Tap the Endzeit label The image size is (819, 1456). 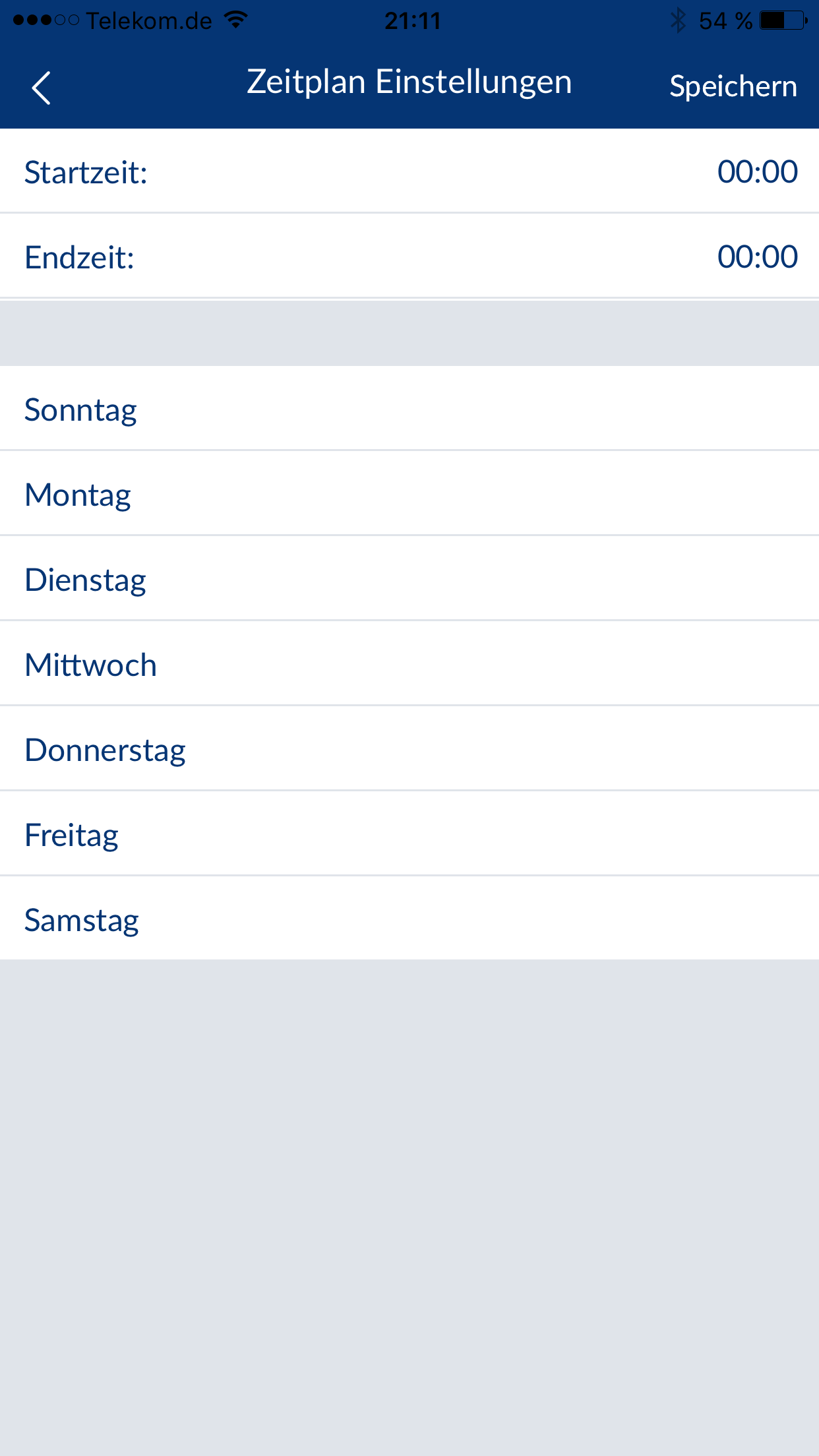tap(79, 258)
